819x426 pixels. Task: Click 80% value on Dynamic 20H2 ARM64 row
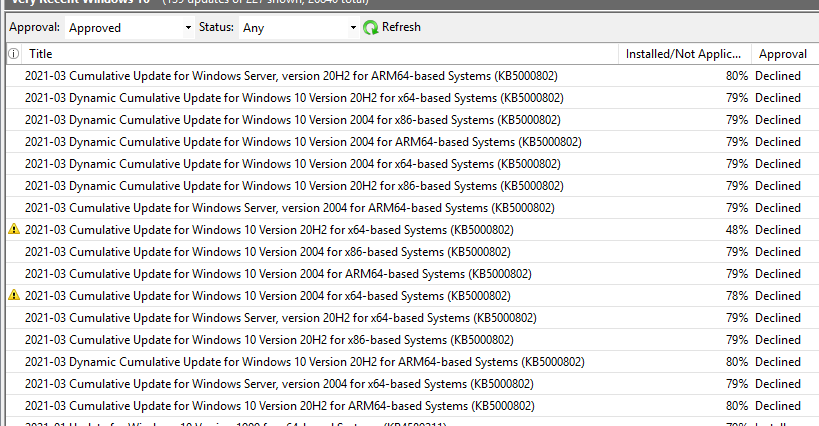pyautogui.click(x=736, y=361)
